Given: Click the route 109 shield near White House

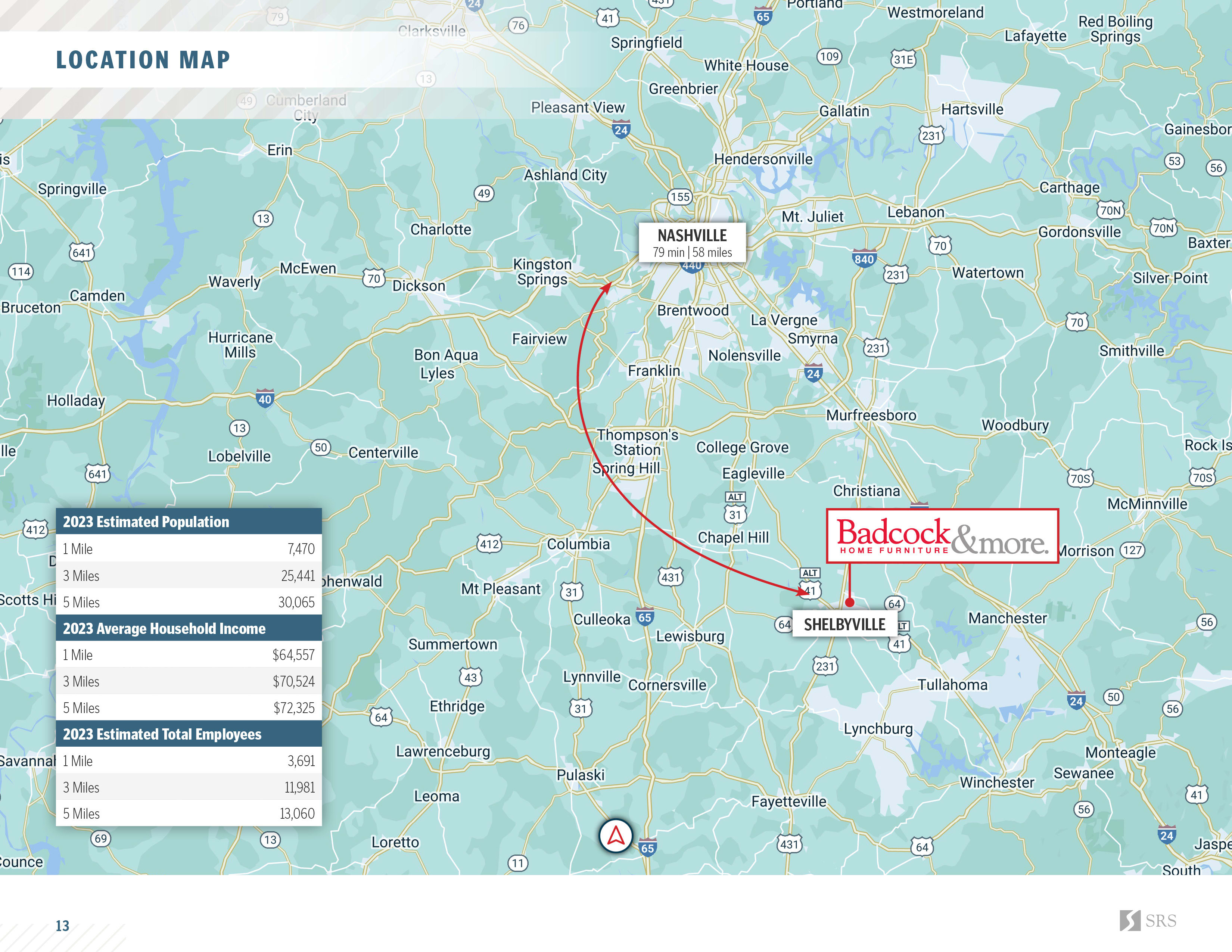Looking at the screenshot, I should (x=829, y=56).
